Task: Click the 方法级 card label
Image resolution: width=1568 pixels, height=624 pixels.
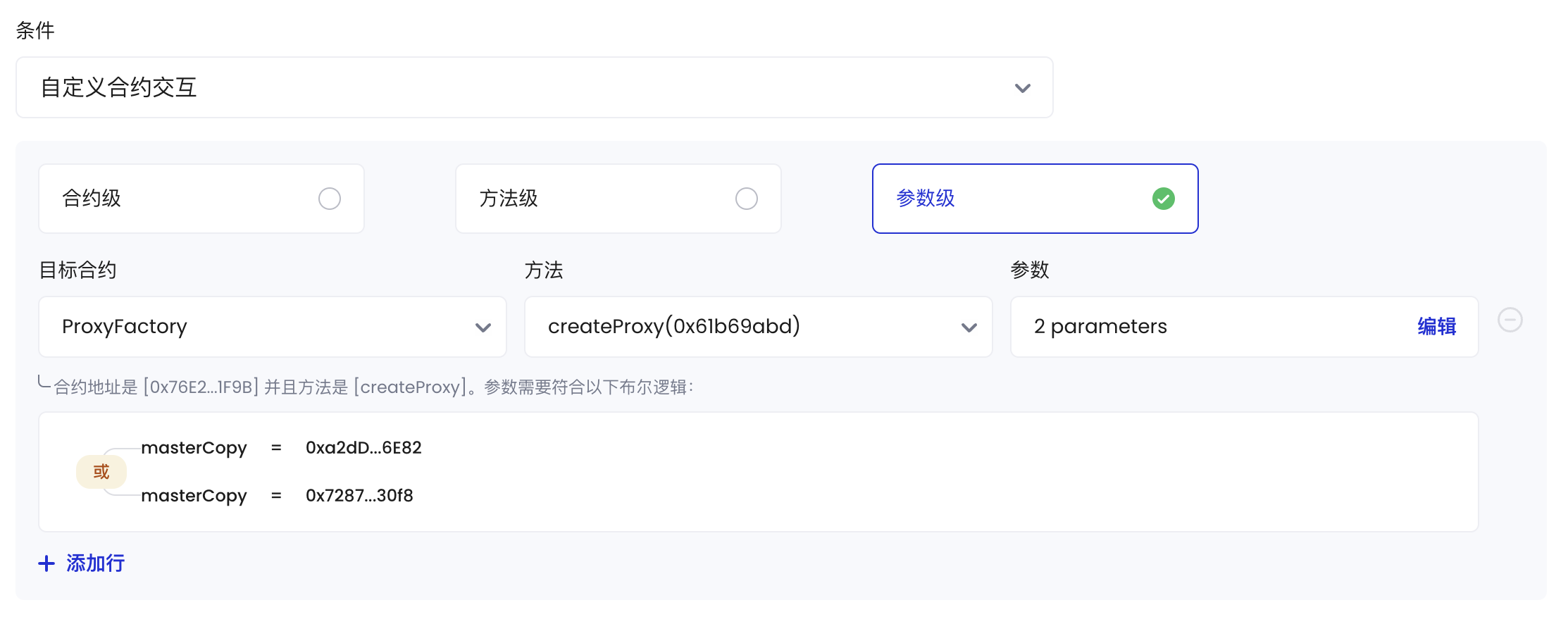Action: point(509,199)
